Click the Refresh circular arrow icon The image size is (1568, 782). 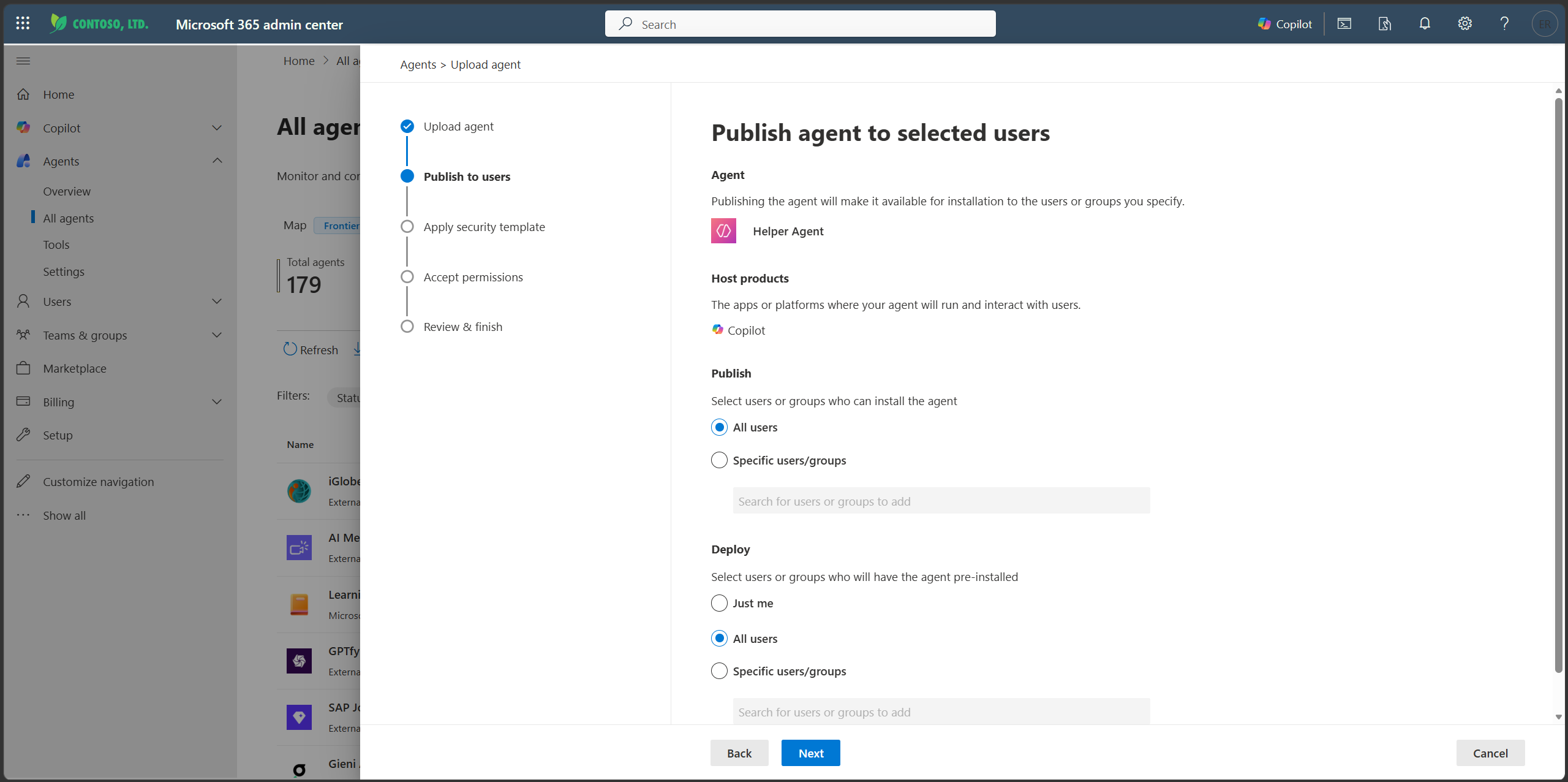[x=290, y=349]
